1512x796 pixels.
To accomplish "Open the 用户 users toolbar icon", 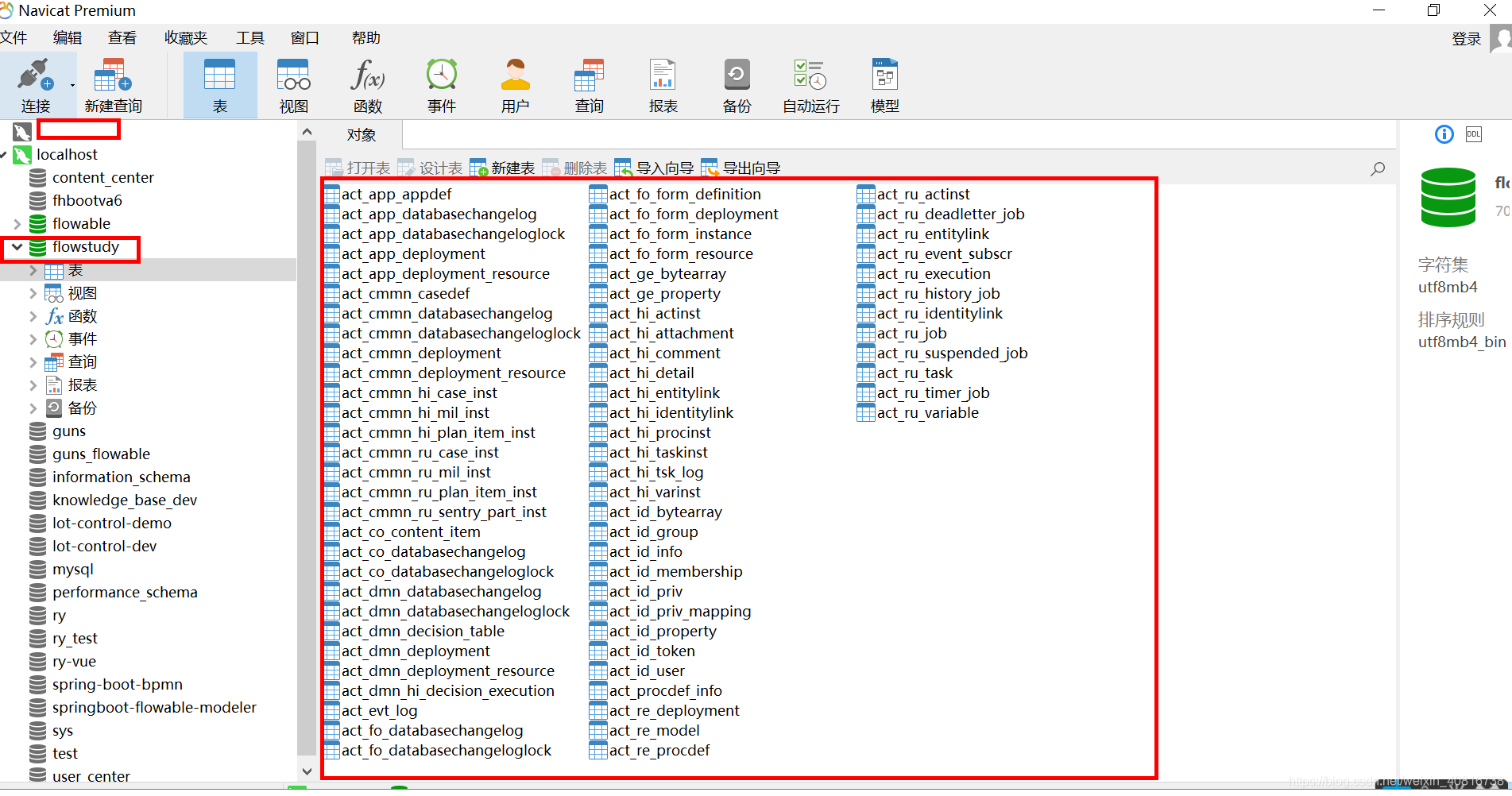I will pos(515,85).
